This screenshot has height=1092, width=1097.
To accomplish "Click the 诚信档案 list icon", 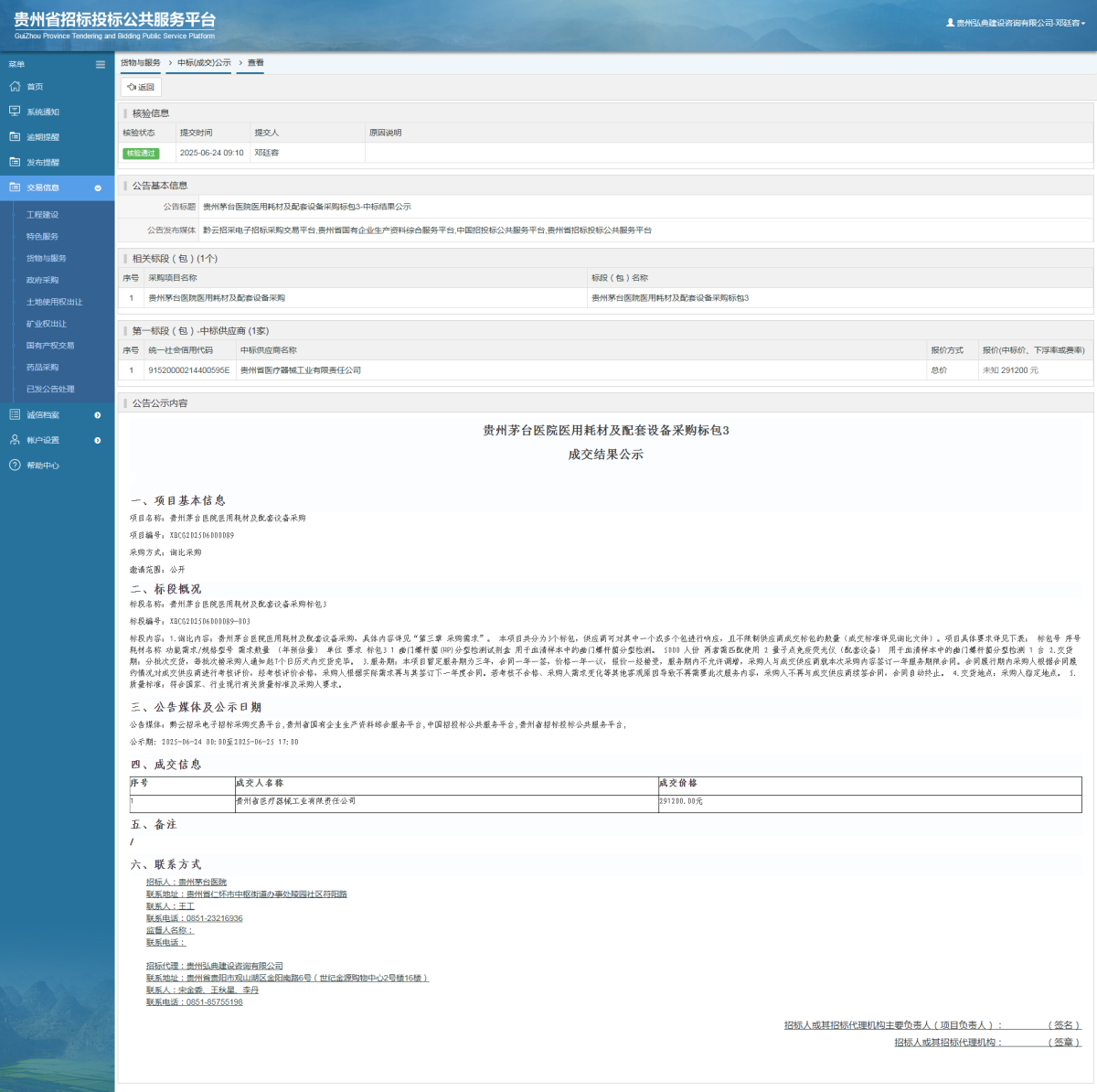I will 15,414.
